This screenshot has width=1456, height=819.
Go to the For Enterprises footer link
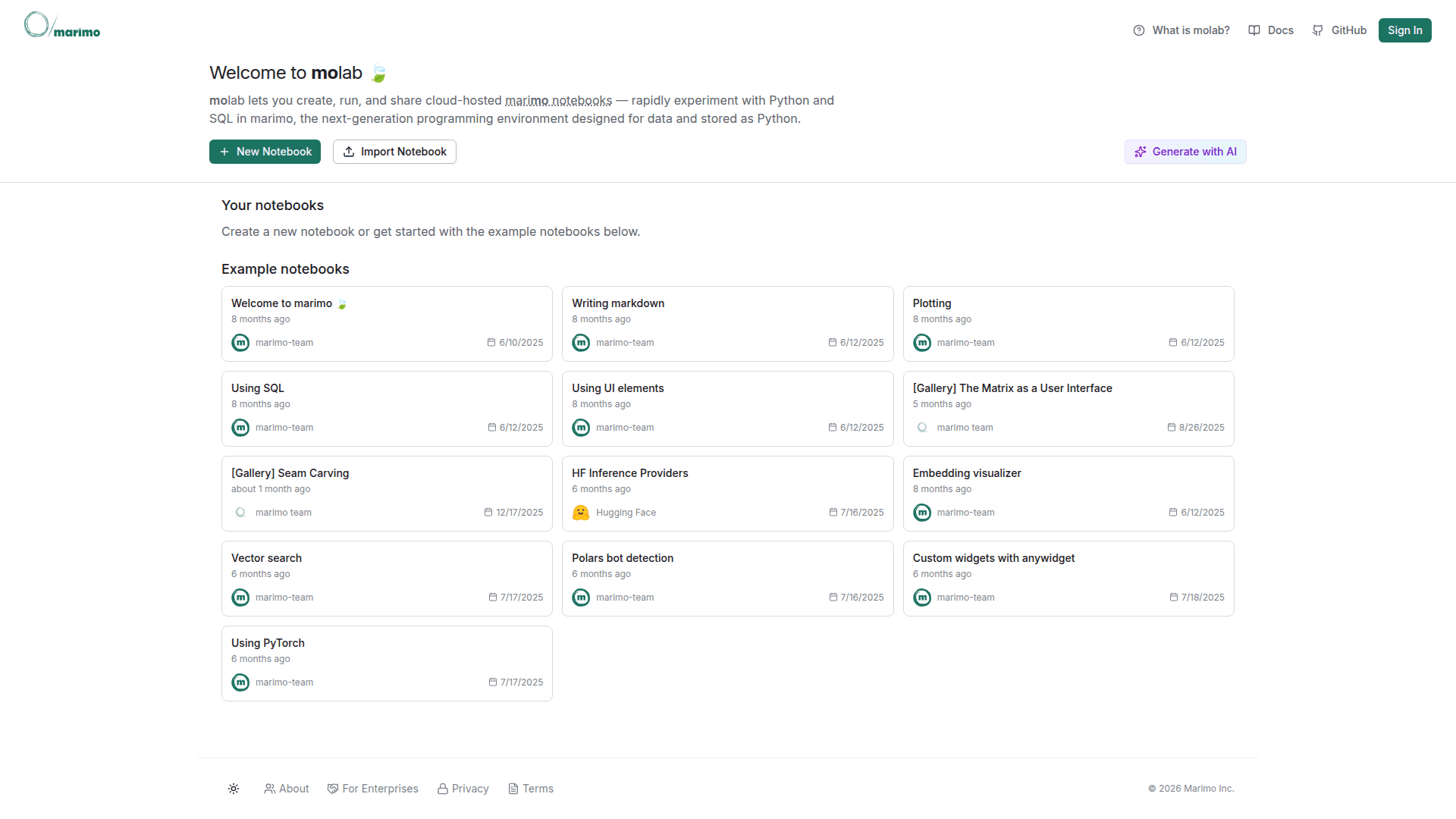[x=373, y=789]
